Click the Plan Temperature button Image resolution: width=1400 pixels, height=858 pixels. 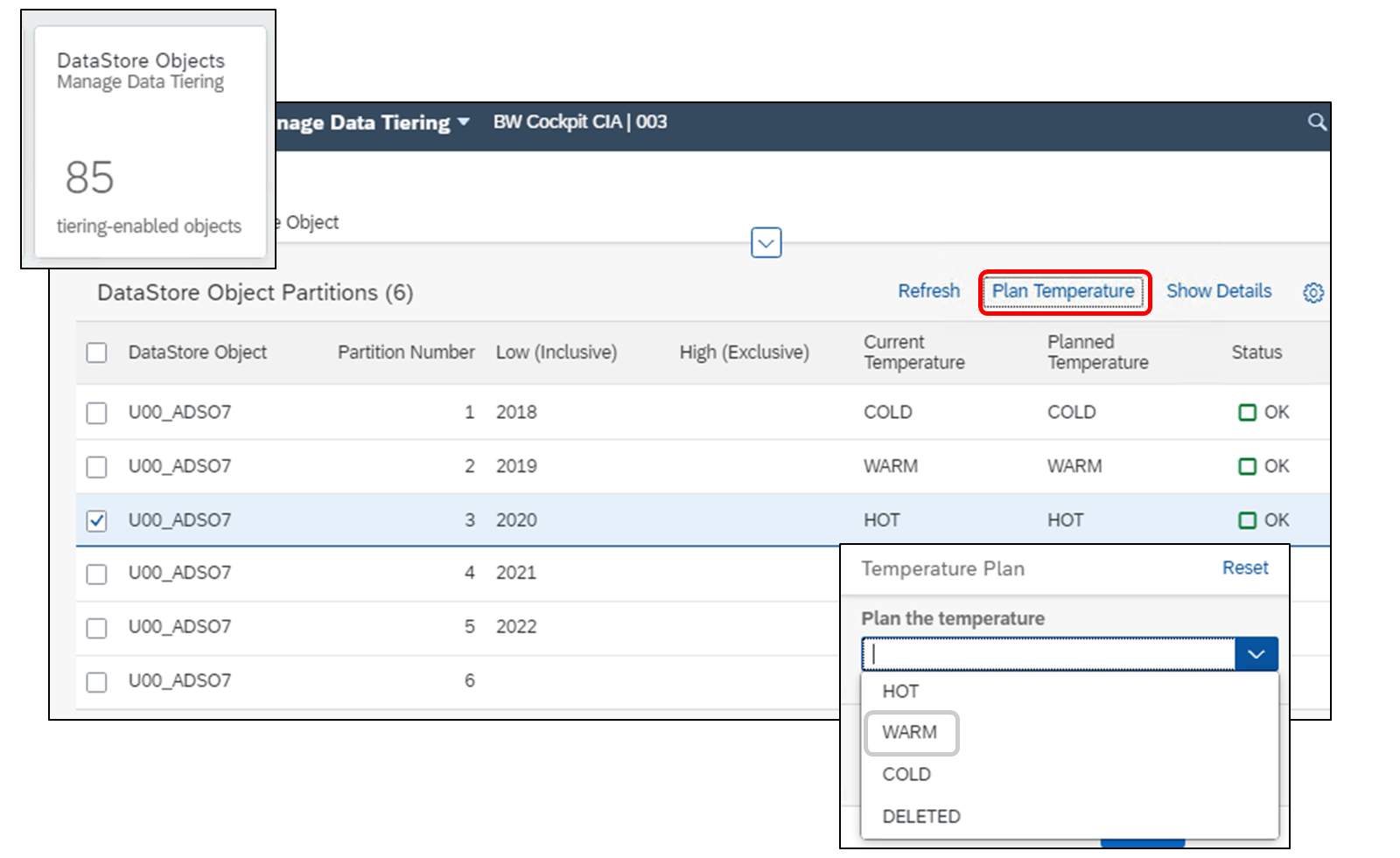(x=1063, y=291)
